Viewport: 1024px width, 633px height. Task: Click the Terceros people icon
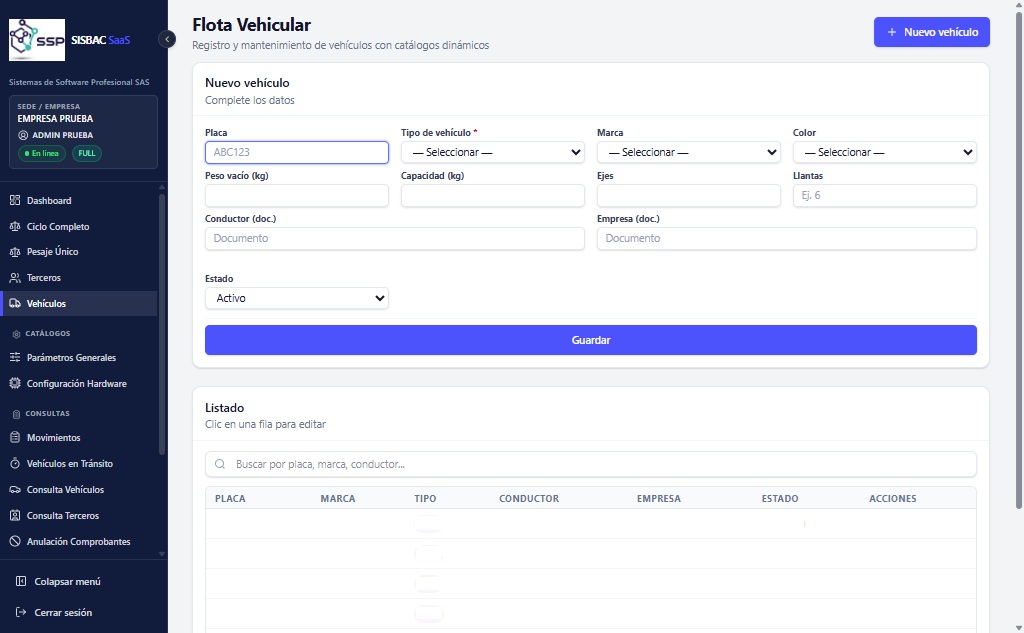pos(15,278)
